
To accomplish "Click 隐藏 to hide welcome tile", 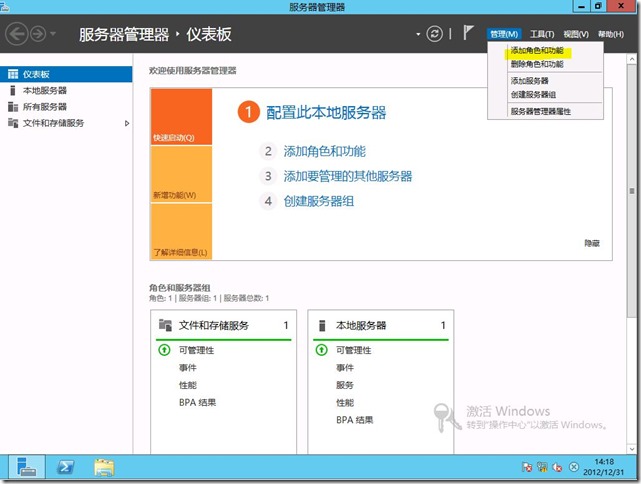I will 592,243.
